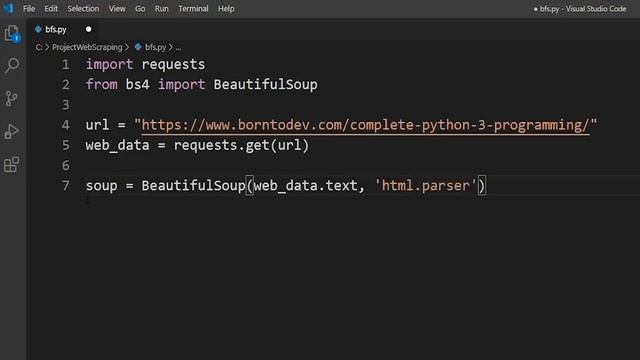The height and width of the screenshot is (360, 640).
Task: Click 'BeautifulSoup' on the import line 2
Action: point(265,84)
